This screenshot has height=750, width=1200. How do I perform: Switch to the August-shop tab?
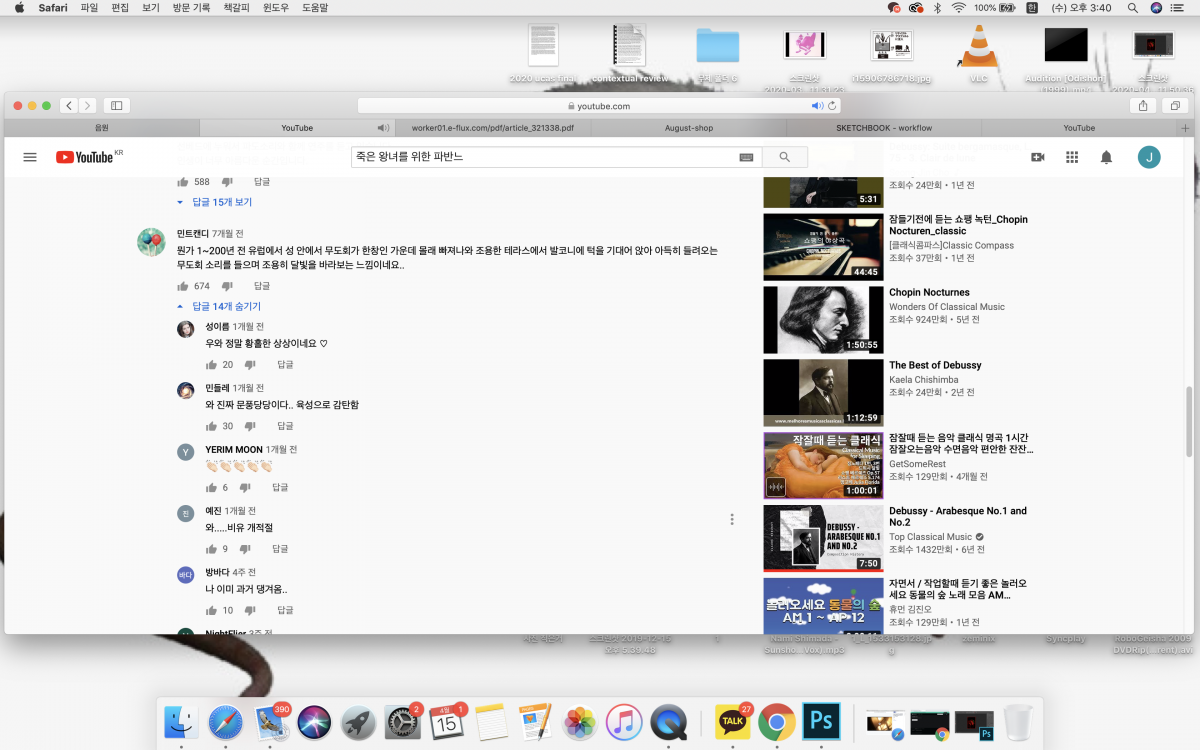pos(690,128)
